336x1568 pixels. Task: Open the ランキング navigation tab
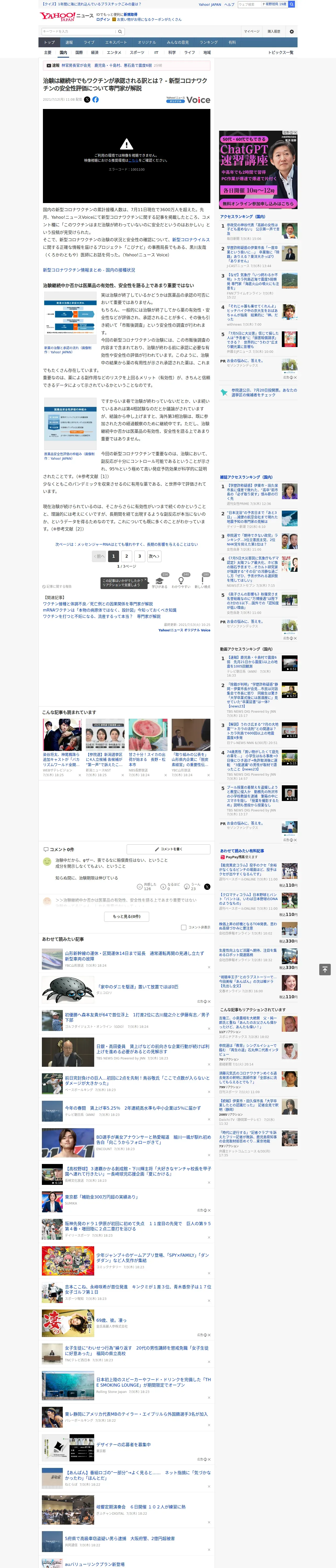coord(209,42)
